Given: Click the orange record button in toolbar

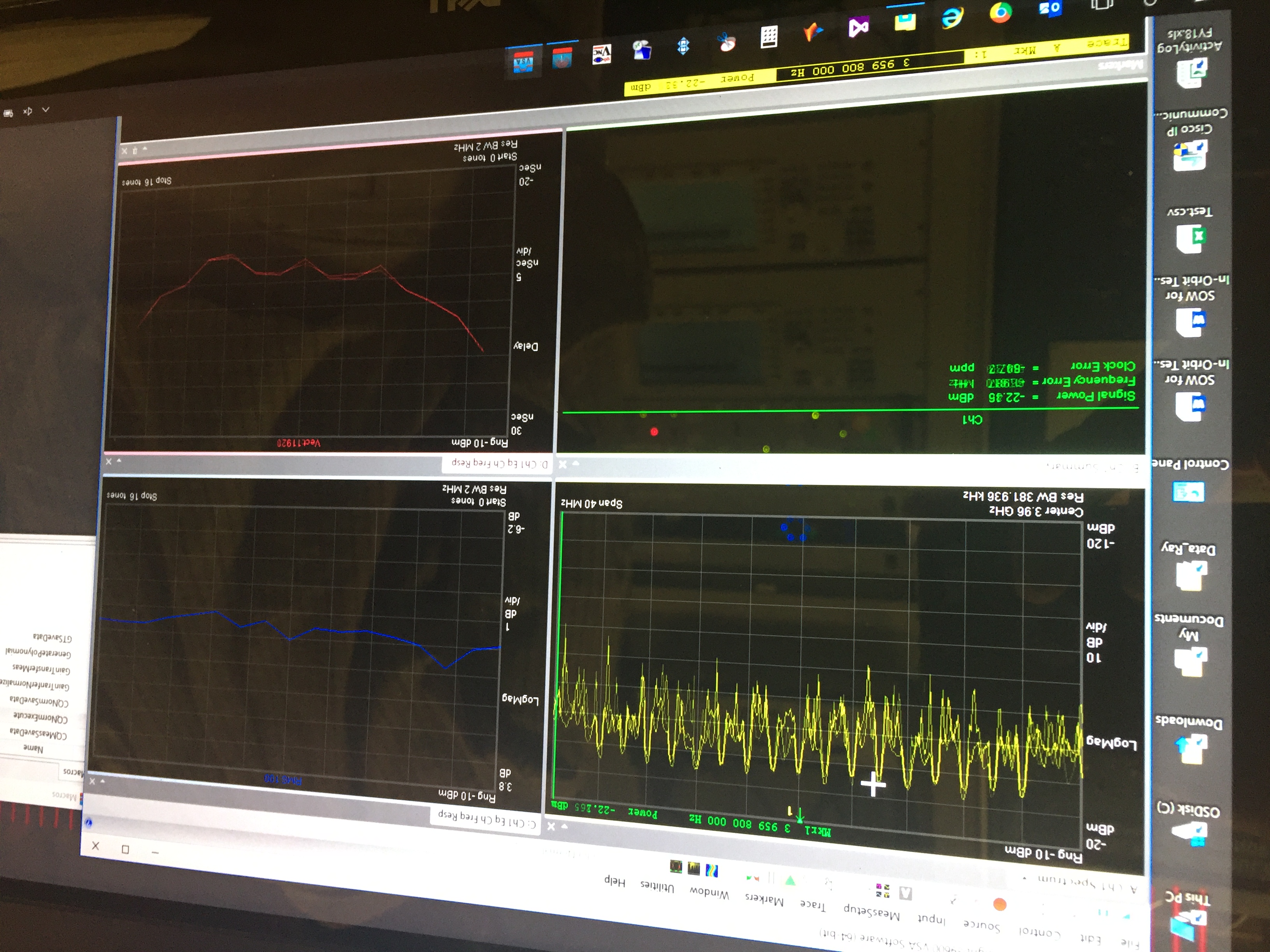Looking at the screenshot, I should [1000, 905].
